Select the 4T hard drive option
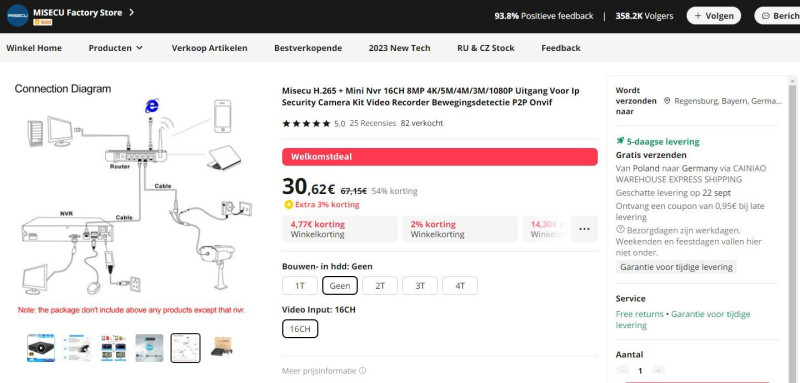This screenshot has height=383, width=800. pos(460,286)
